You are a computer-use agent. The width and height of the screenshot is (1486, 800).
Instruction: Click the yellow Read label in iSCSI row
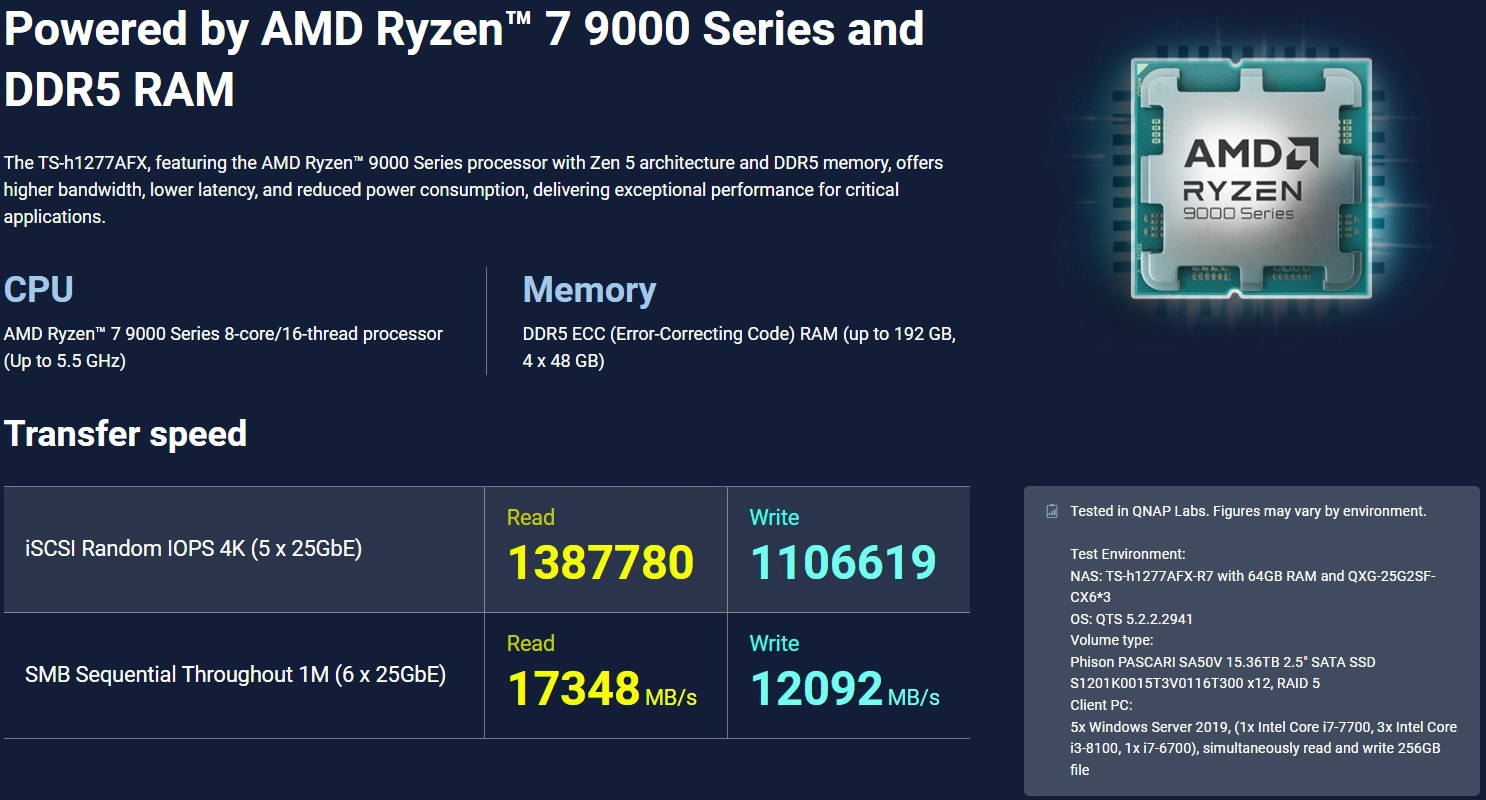click(x=530, y=517)
